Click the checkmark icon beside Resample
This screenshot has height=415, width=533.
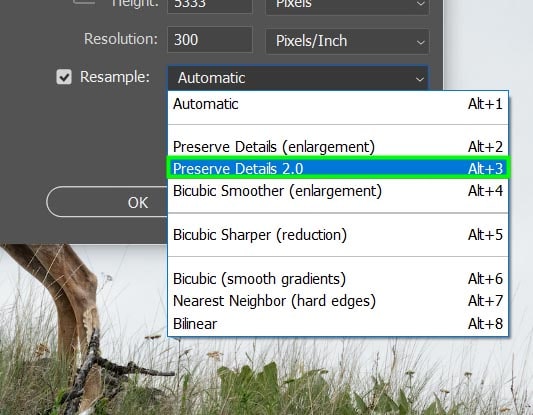coord(64,77)
